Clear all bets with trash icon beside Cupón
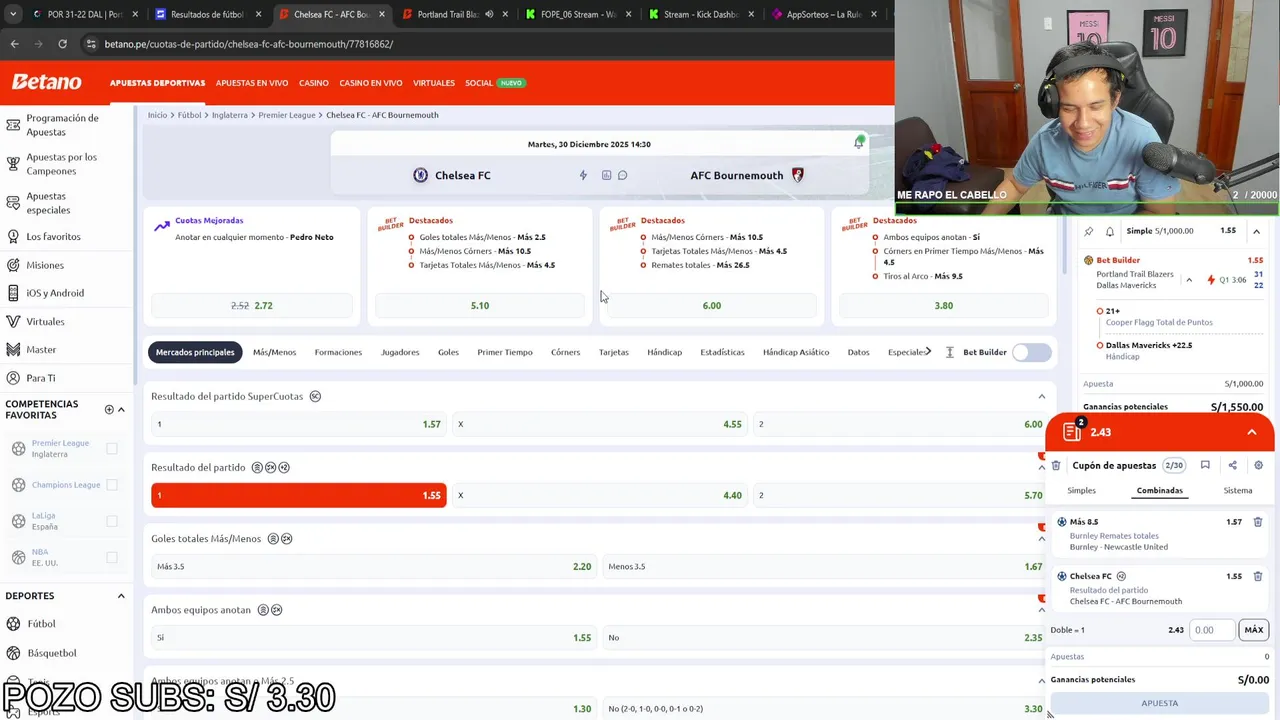 click(1056, 465)
